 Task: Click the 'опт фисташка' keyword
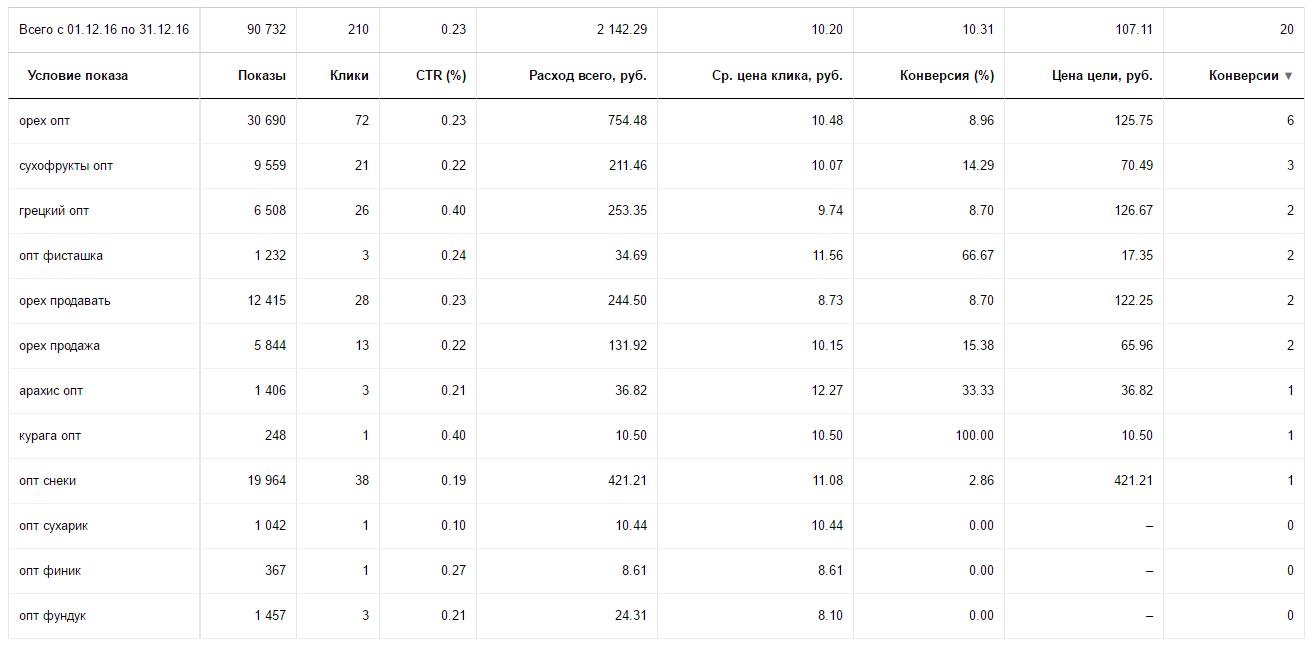coord(60,255)
